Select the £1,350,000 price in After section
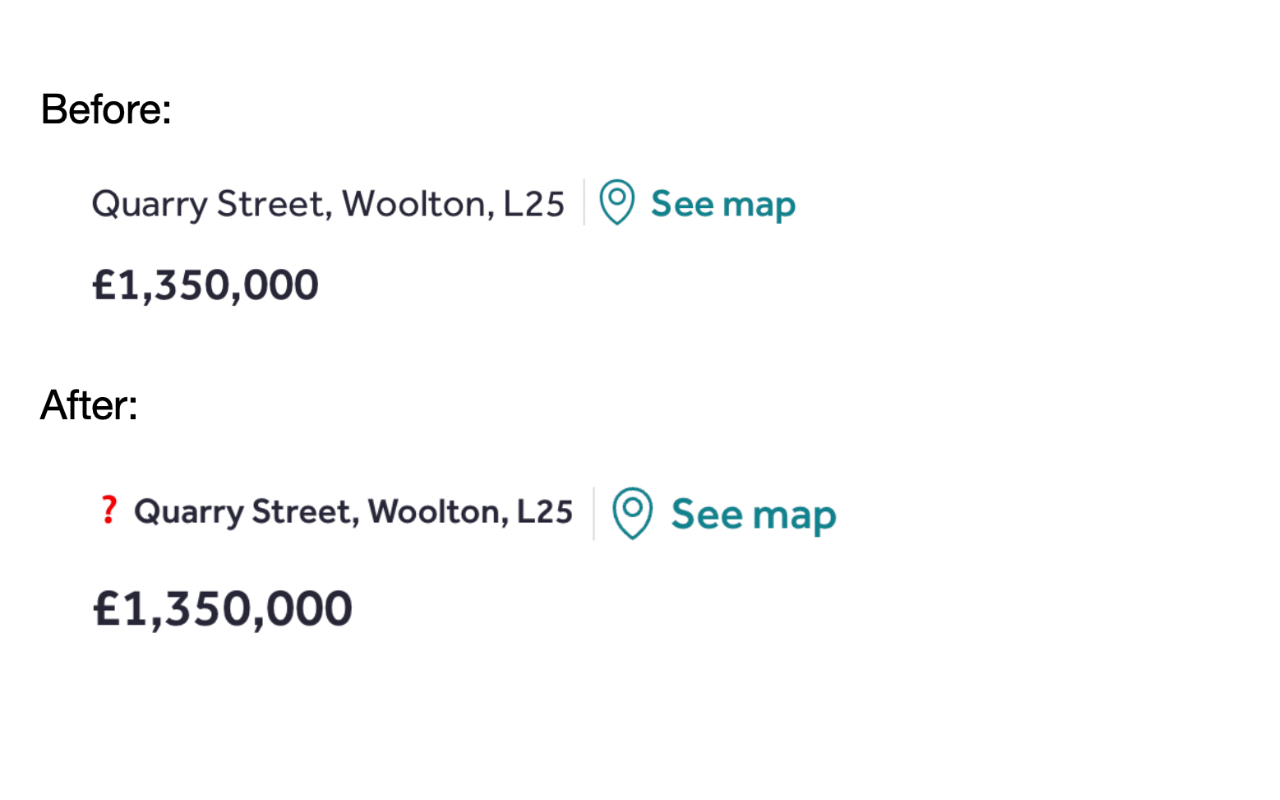 click(x=221, y=607)
